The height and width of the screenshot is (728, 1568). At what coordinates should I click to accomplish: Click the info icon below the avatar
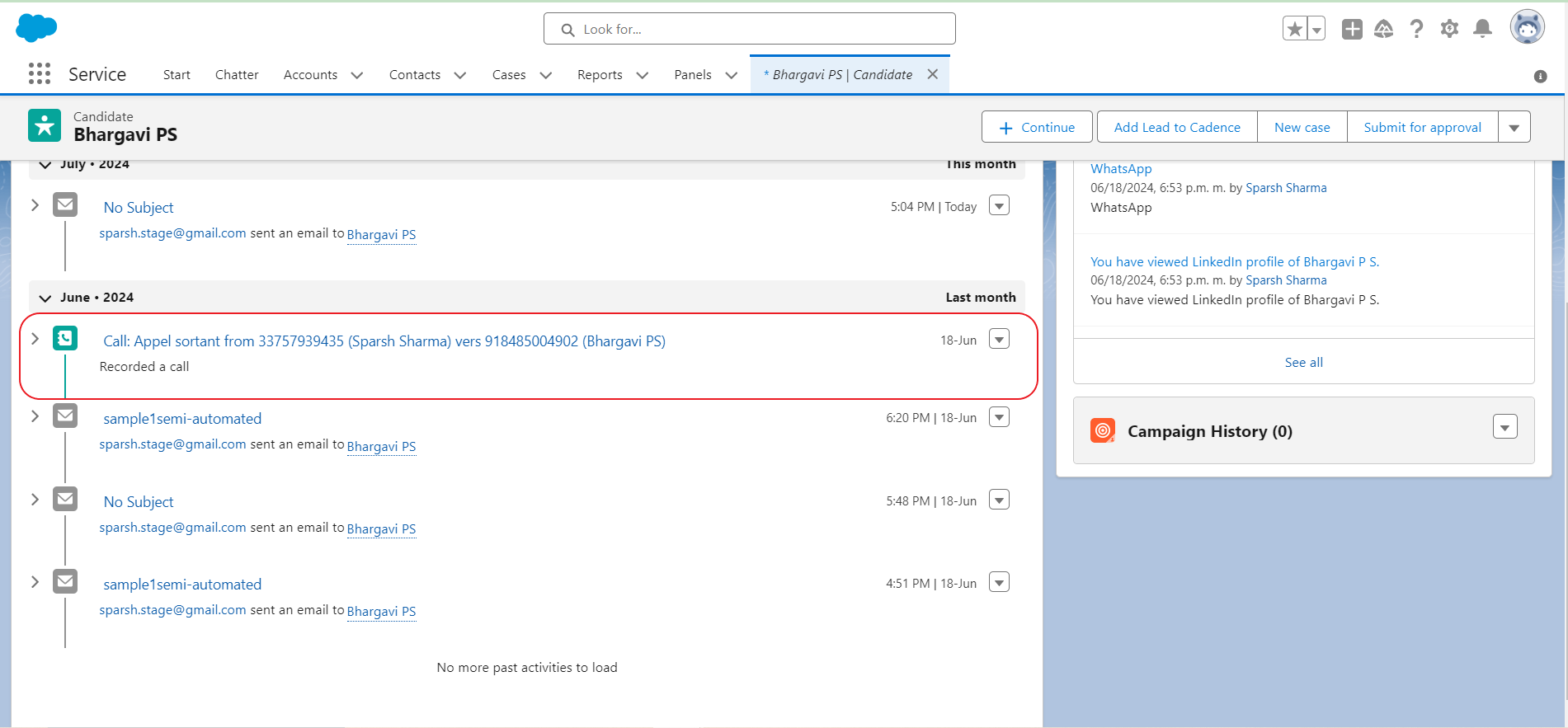pos(1540,76)
